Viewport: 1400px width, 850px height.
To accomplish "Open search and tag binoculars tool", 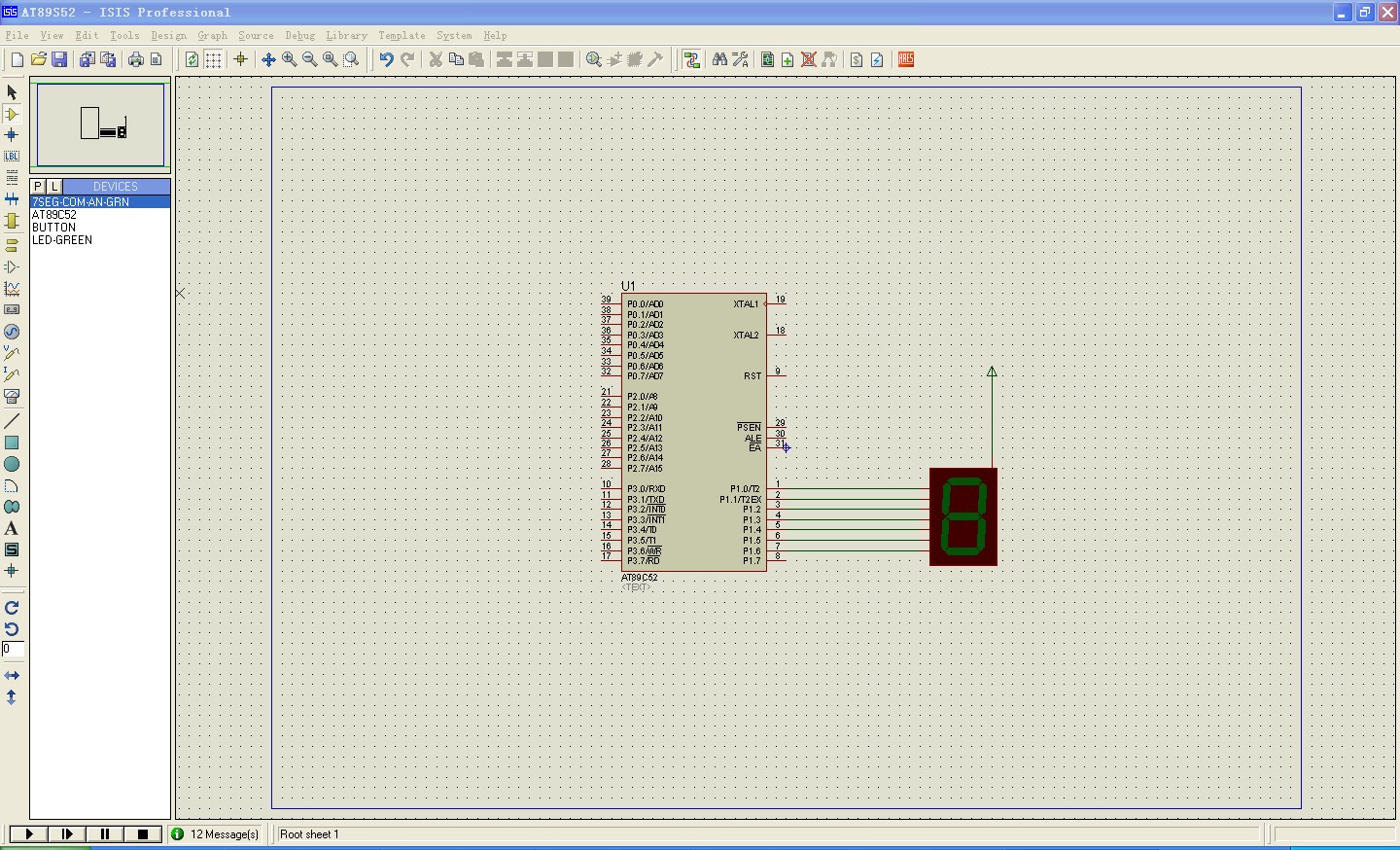I will coord(719,59).
